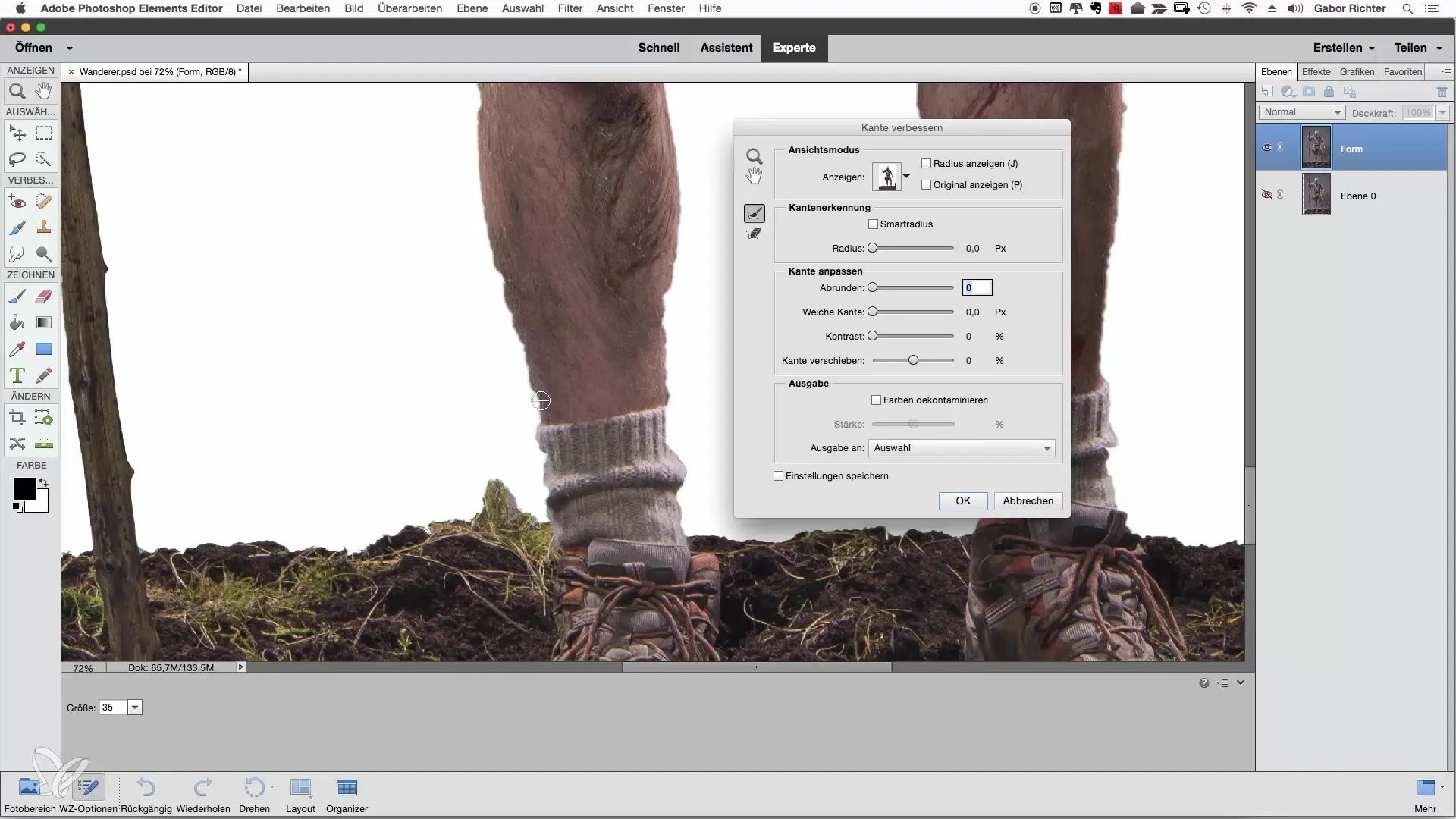The image size is (1456, 819).
Task: Select the Paint Bucket tool
Action: (17, 322)
